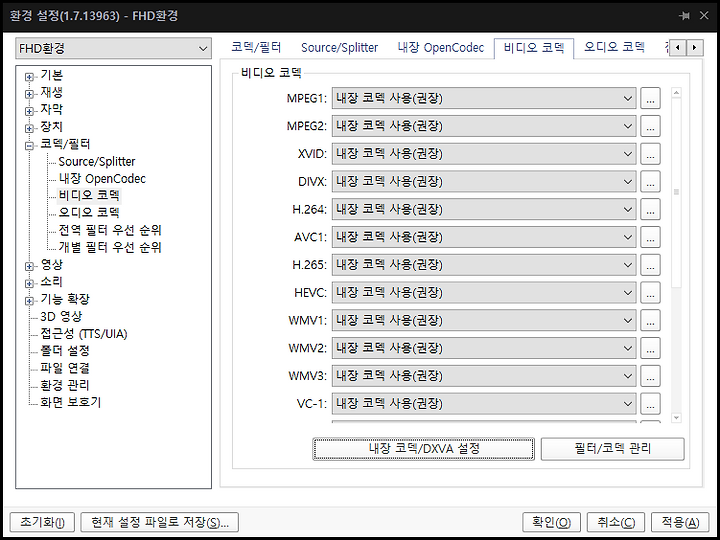Select 개별 필터 우선 순위 tree item
The height and width of the screenshot is (540, 720).
click(x=110, y=248)
